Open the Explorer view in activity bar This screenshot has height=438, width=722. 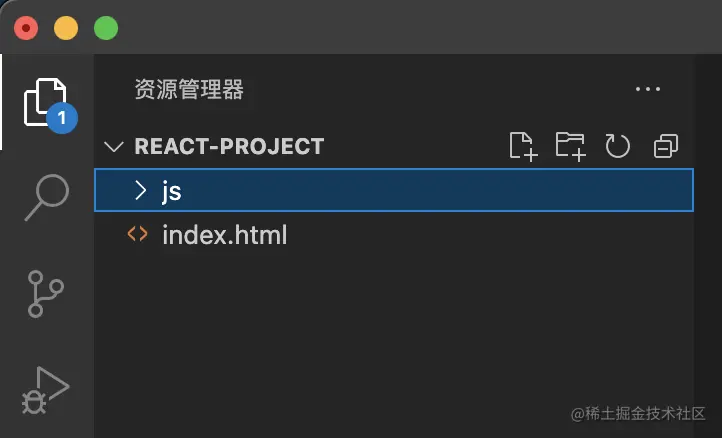click(46, 102)
